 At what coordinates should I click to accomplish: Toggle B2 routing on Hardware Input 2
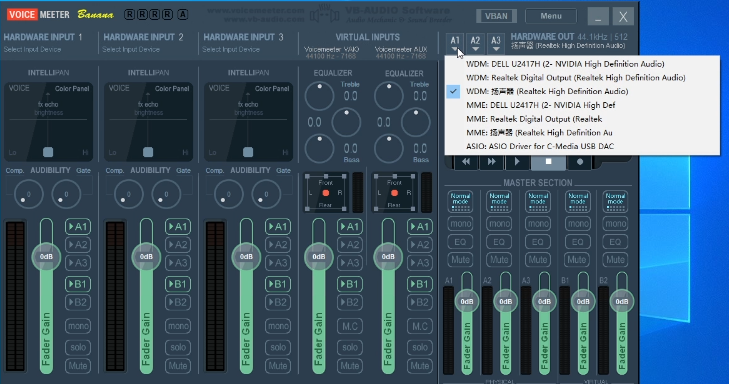point(178,303)
